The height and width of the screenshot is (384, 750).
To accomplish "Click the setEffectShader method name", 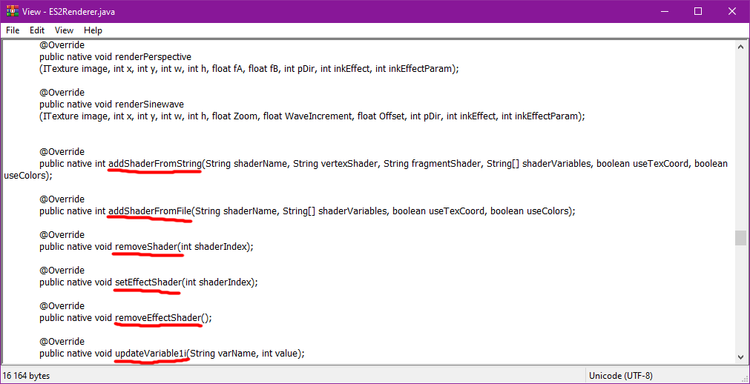I will coord(148,282).
